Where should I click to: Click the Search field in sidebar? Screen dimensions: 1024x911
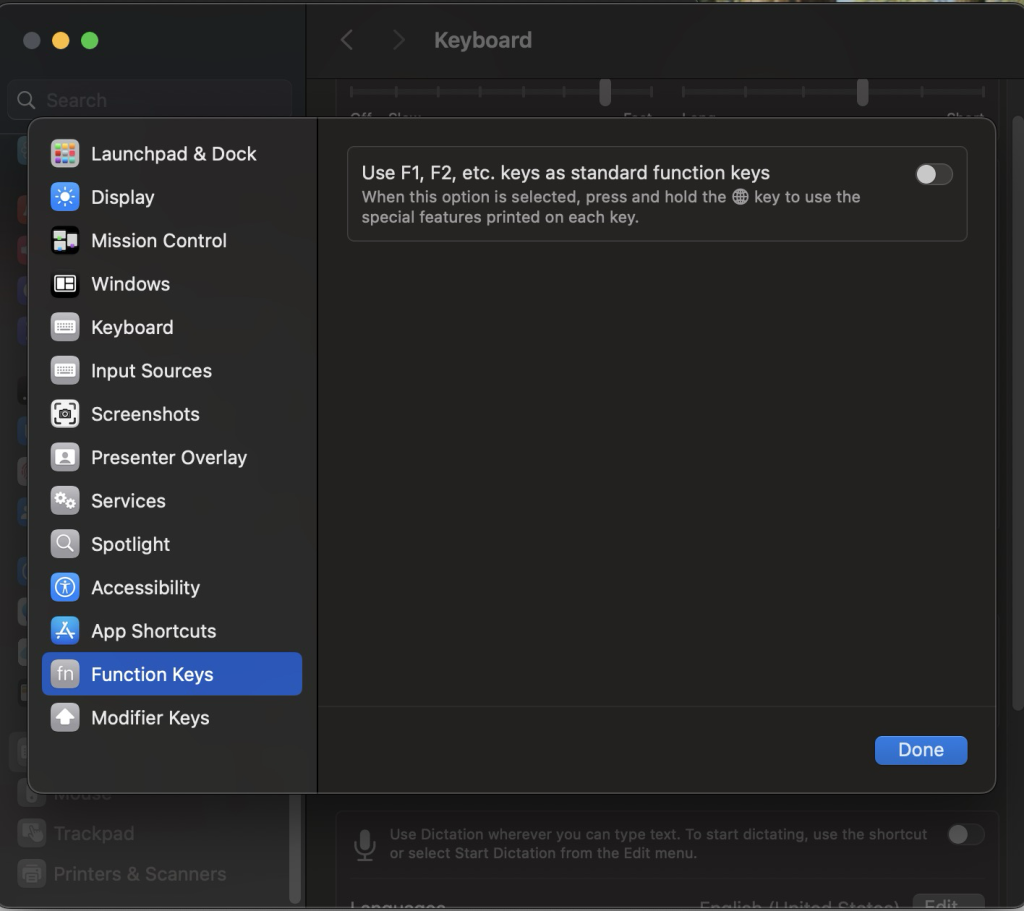(150, 100)
